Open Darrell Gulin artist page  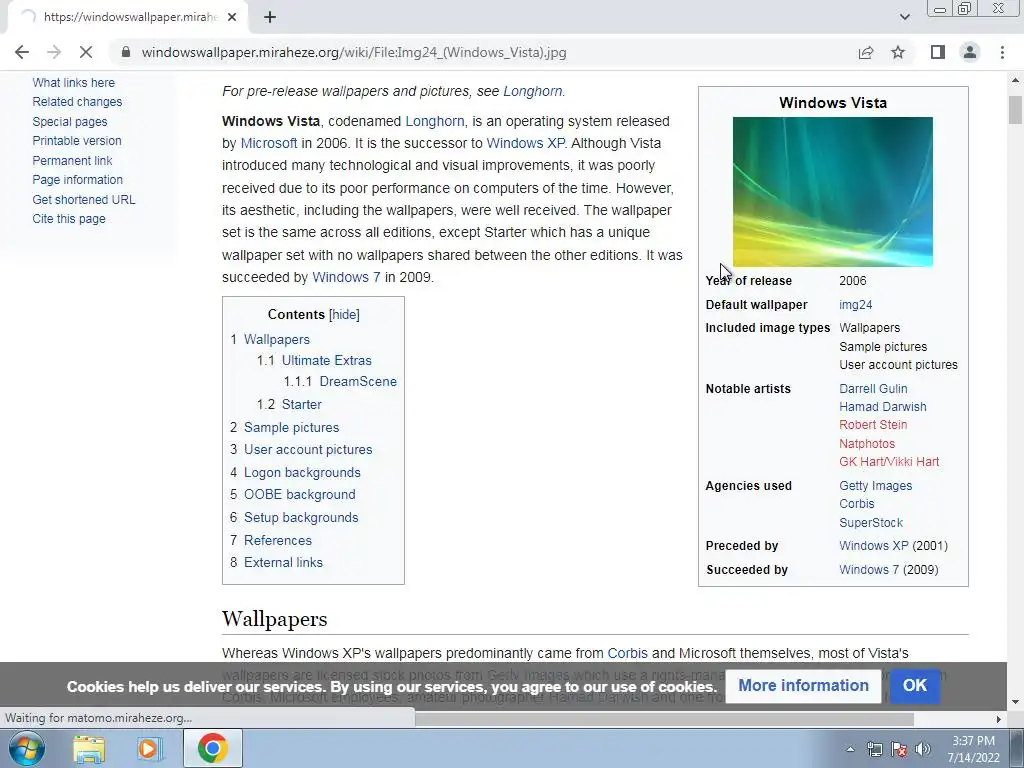[x=873, y=389]
